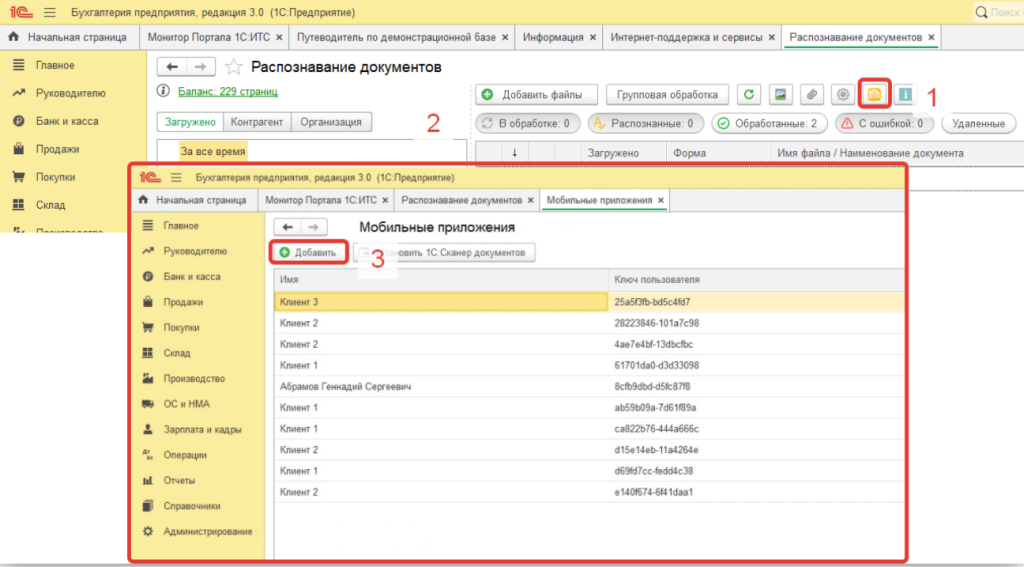Open Справочники in front window sidebar

coord(191,506)
